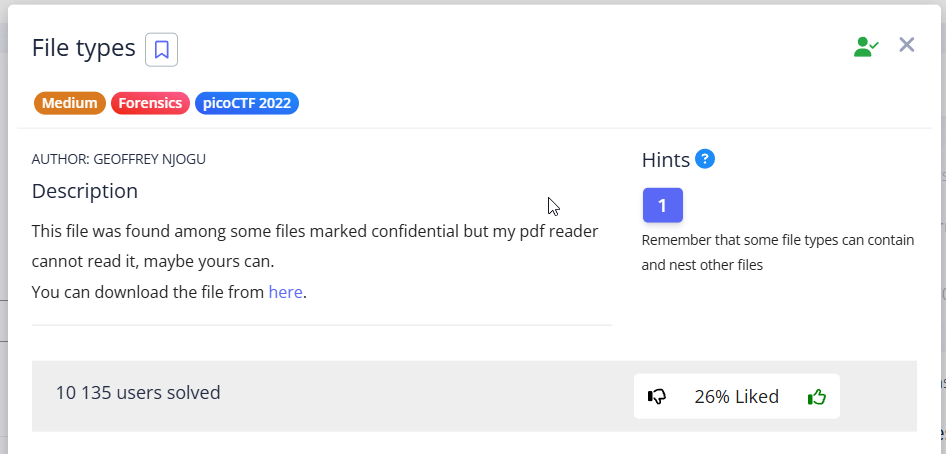The image size is (946, 454).
Task: Click the '10 135 users solved' text
Action: point(138,393)
